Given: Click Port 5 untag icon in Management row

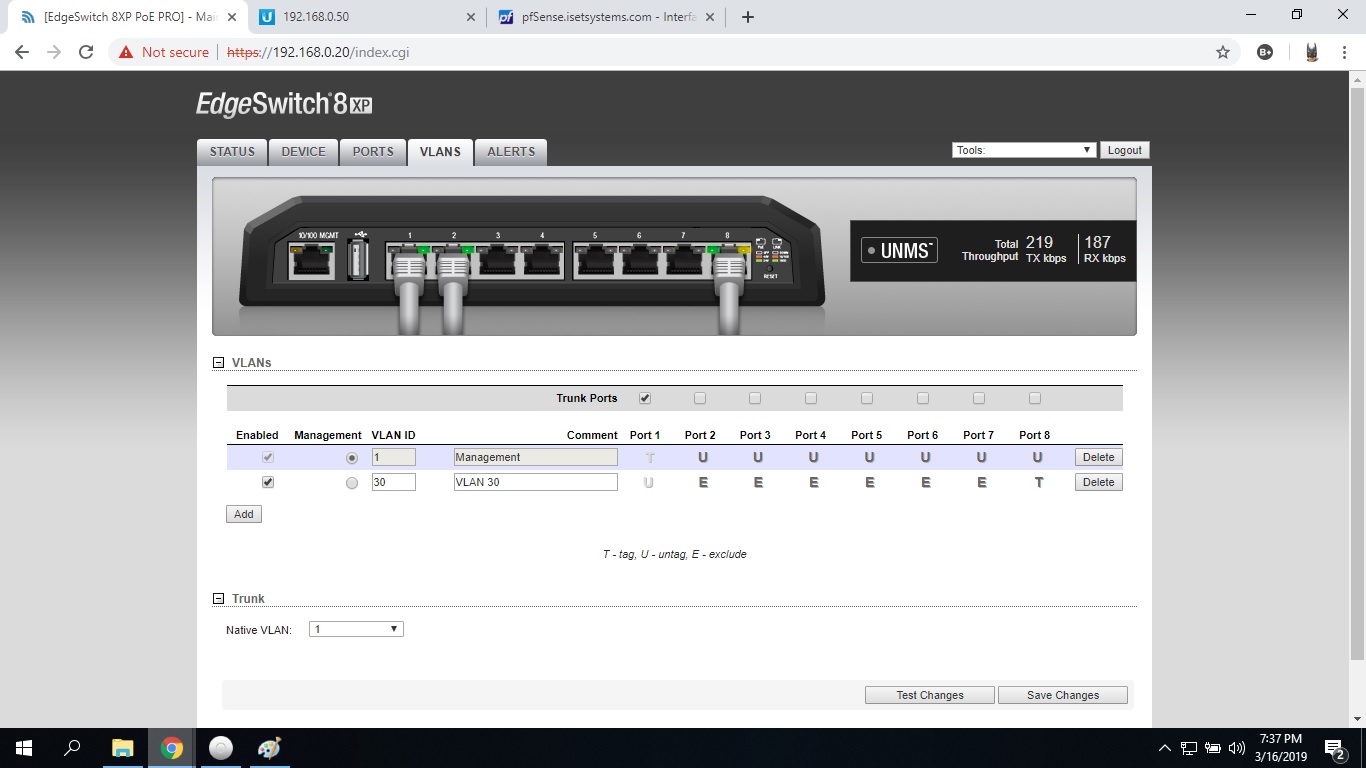Looking at the screenshot, I should click(x=869, y=457).
